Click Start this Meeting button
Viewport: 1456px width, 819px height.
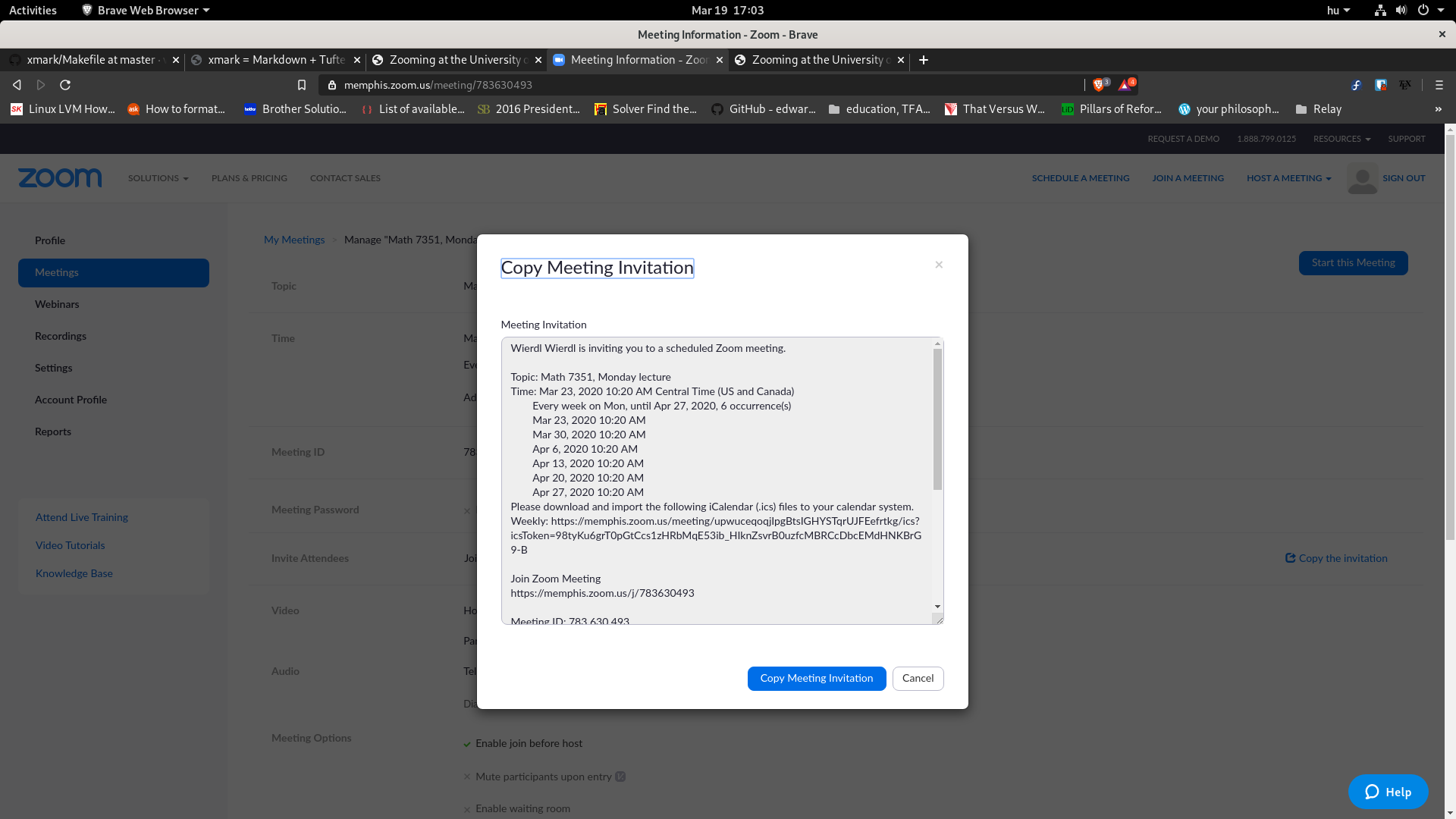(x=1353, y=263)
